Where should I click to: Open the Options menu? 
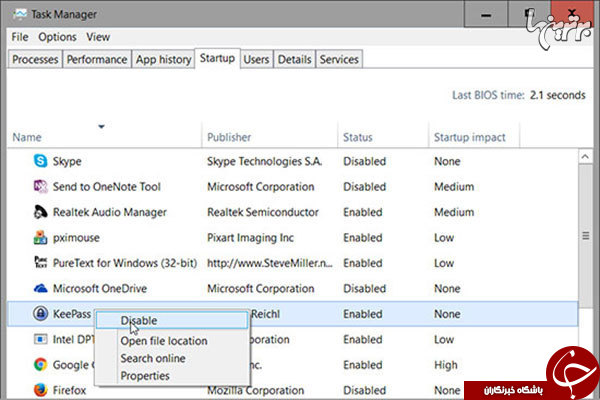(57, 37)
